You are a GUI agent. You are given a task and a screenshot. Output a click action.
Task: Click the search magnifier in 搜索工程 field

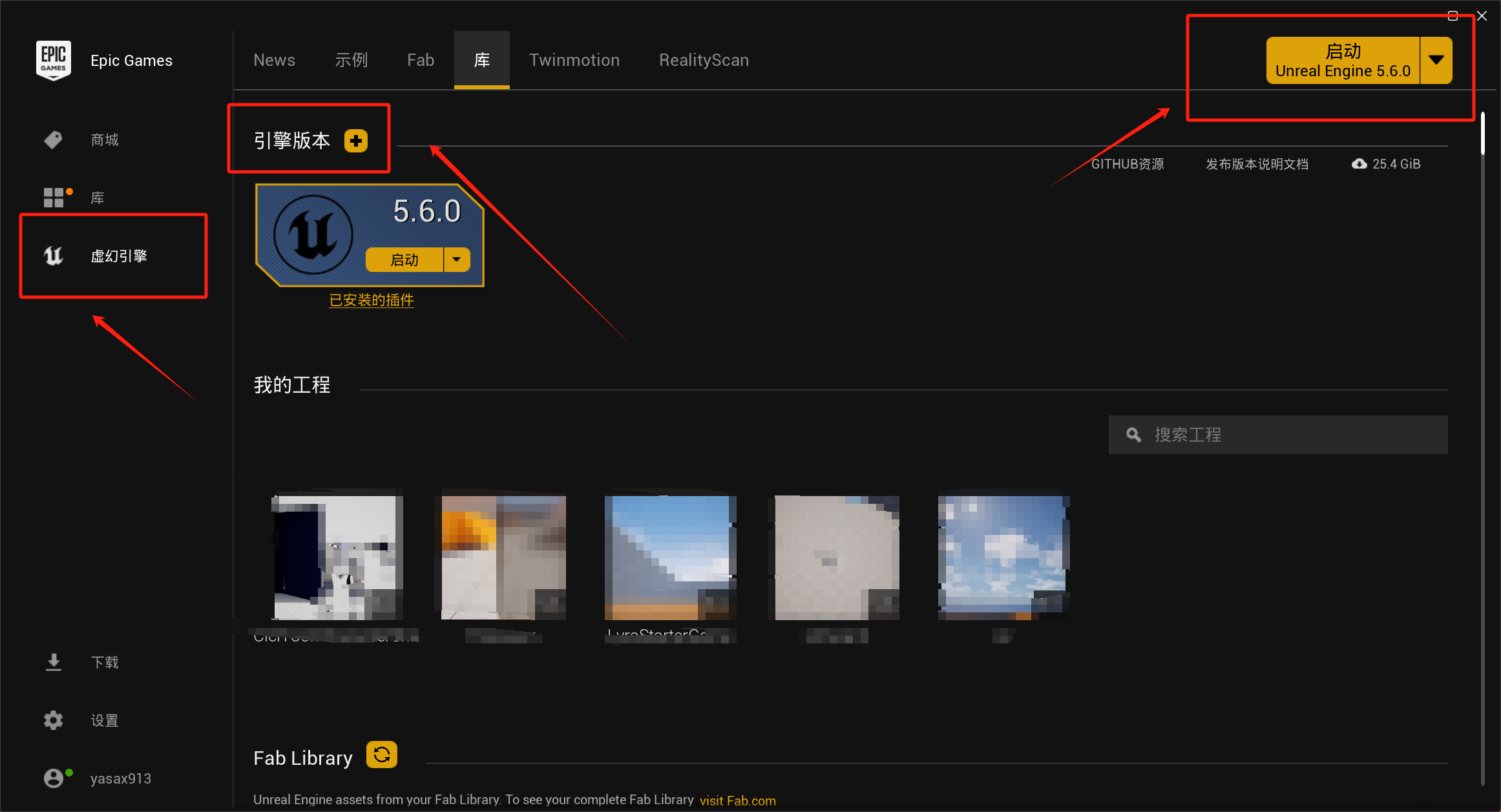[x=1133, y=434]
